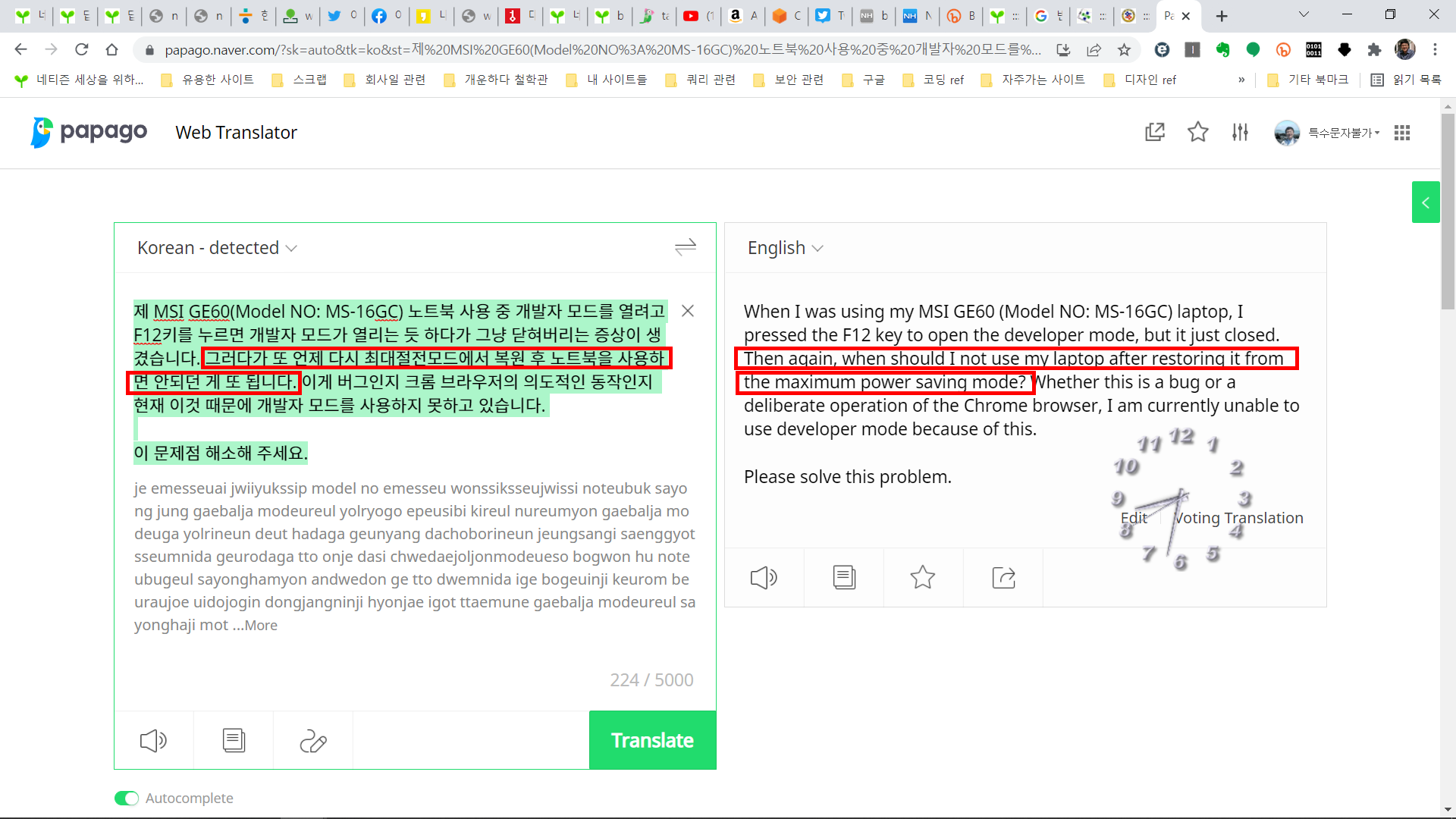Copy the translated text
The width and height of the screenshot is (1456, 819).
[x=844, y=578]
